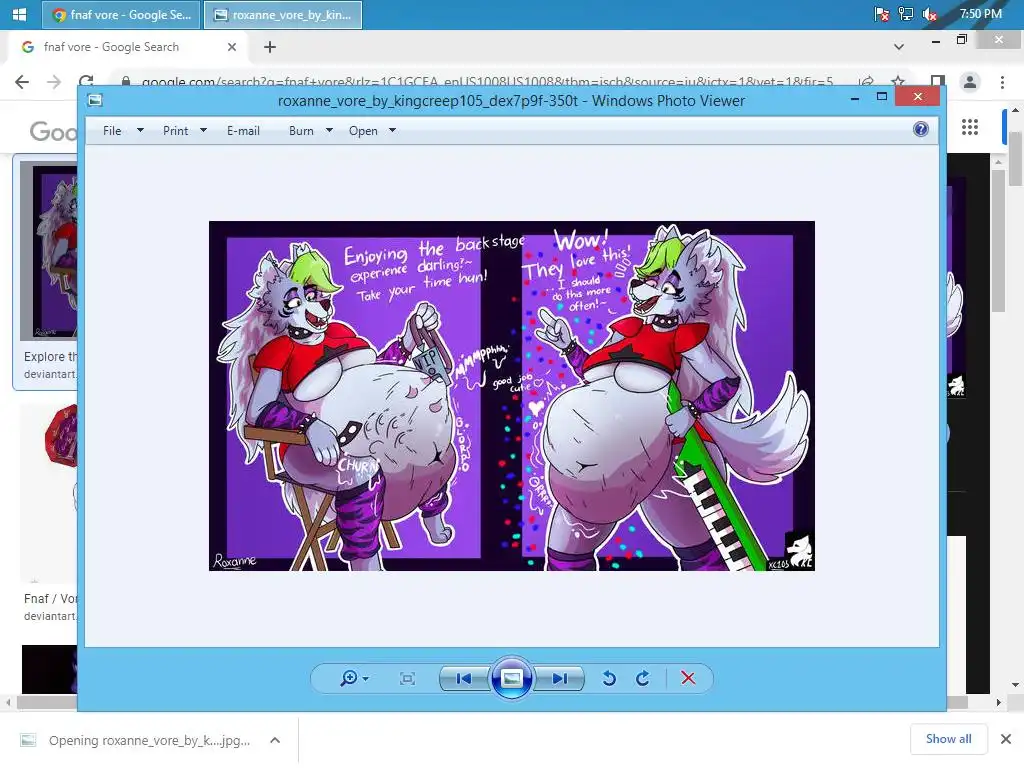The width and height of the screenshot is (1024, 768).
Task: Open Chrome profile avatar
Action: 970,82
